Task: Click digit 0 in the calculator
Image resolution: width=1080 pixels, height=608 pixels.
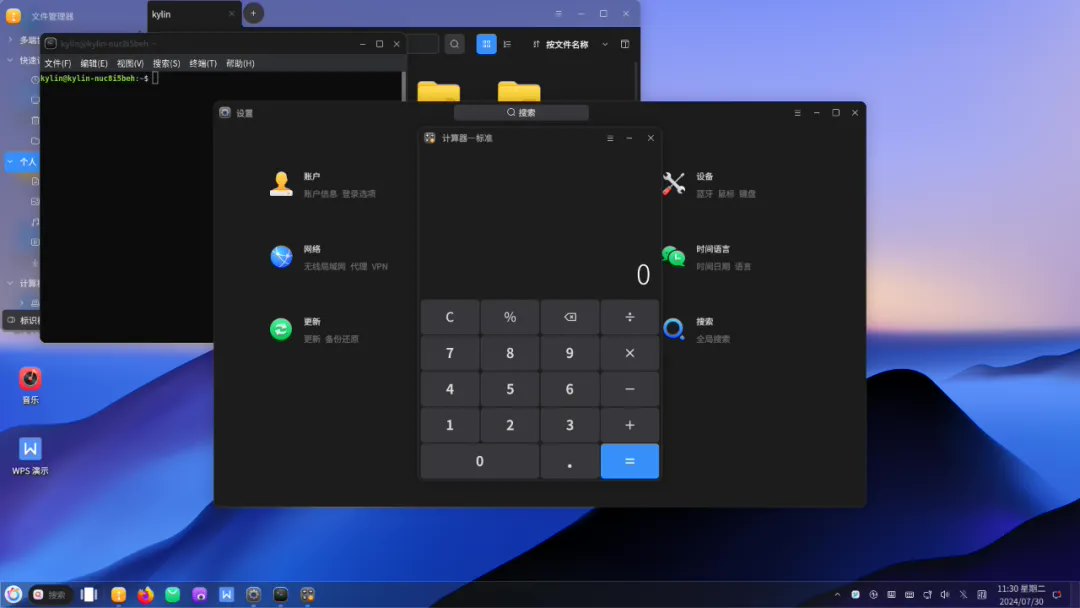Action: 480,461
